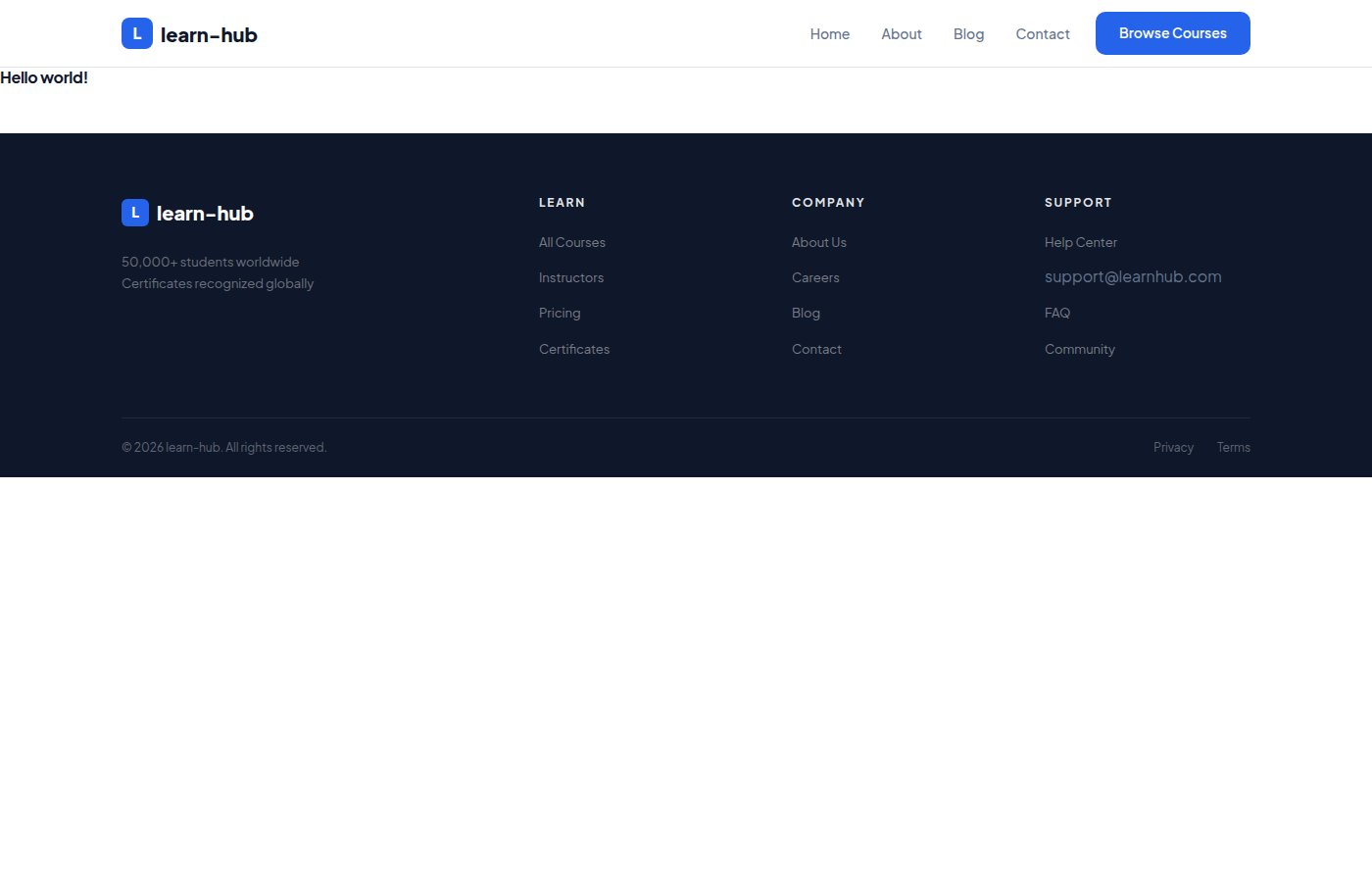Open Help Center footer link
The width and height of the screenshot is (1372, 882).
[x=1081, y=242]
